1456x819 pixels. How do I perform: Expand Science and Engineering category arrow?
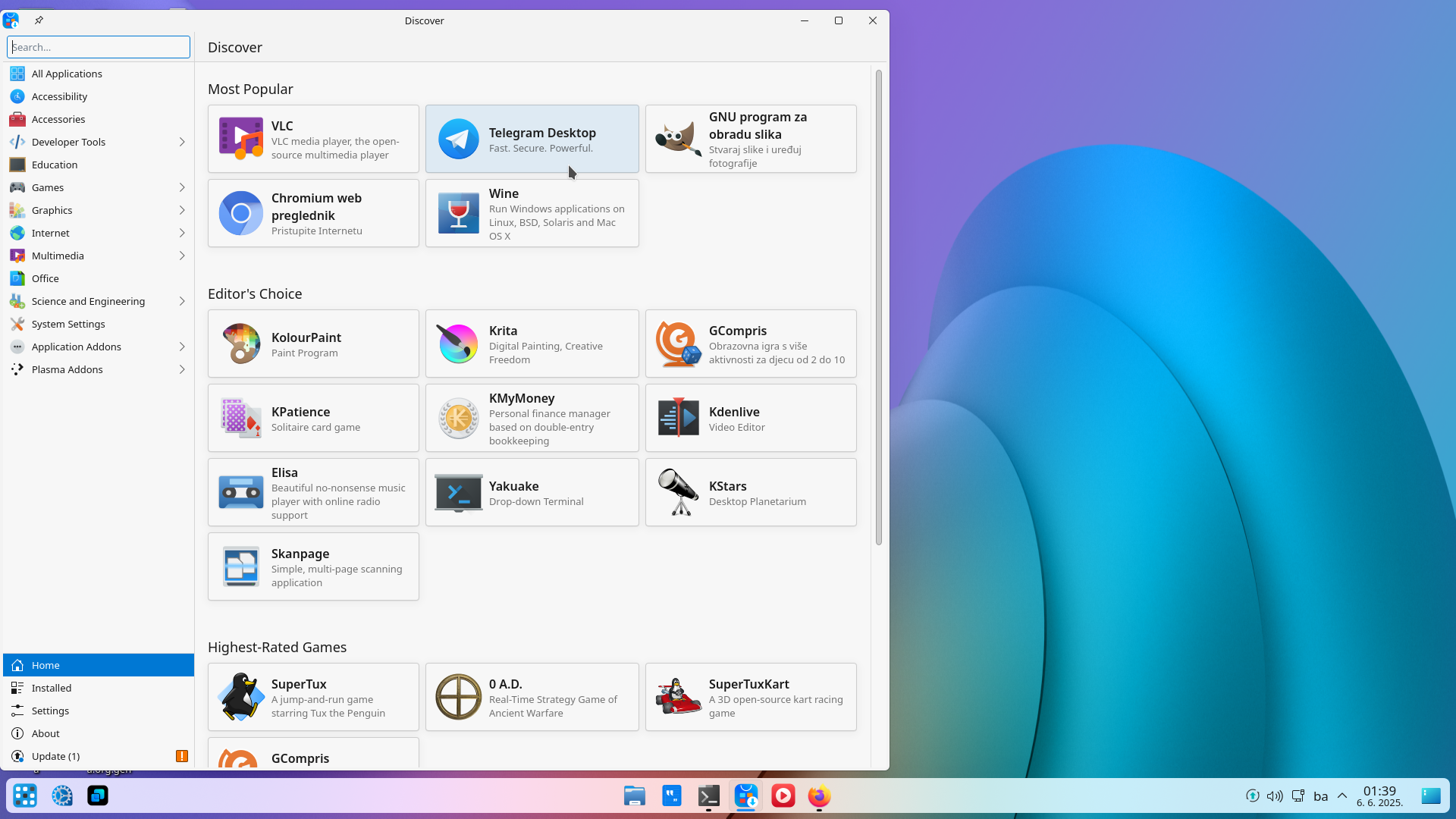(x=182, y=301)
